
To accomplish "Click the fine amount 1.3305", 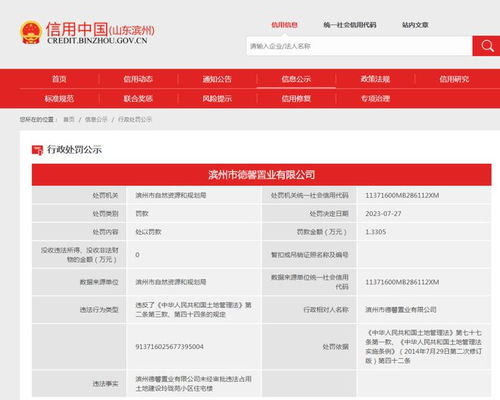I will [376, 232].
